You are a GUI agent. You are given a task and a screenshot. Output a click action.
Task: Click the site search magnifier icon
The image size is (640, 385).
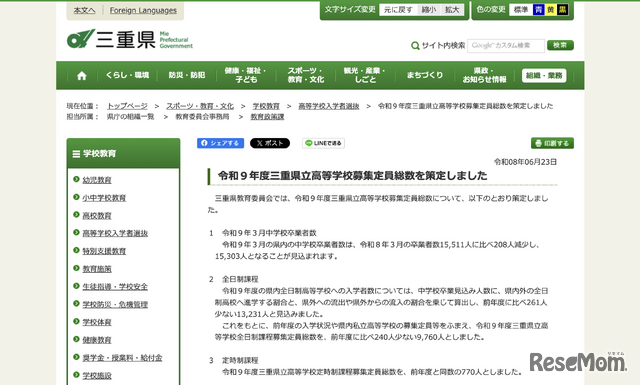415,46
